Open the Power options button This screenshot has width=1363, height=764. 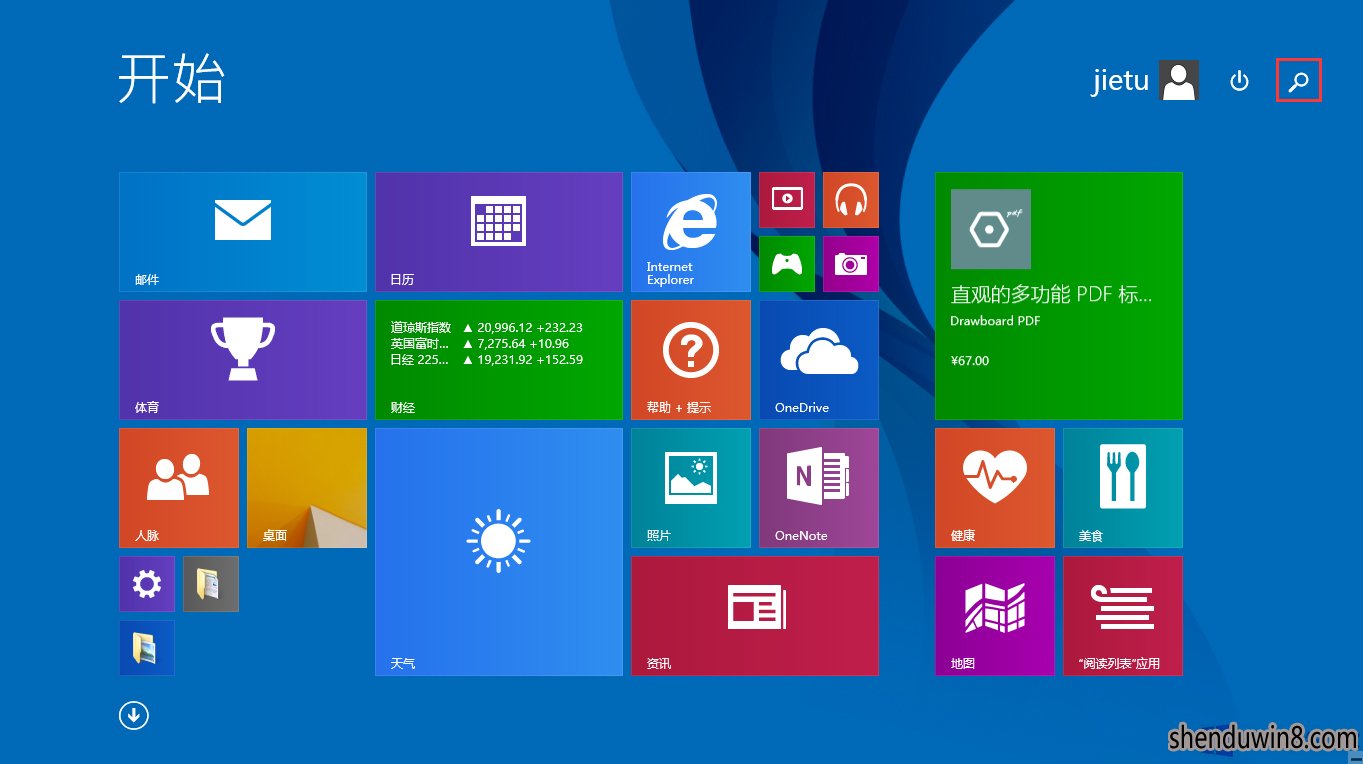pos(1239,81)
